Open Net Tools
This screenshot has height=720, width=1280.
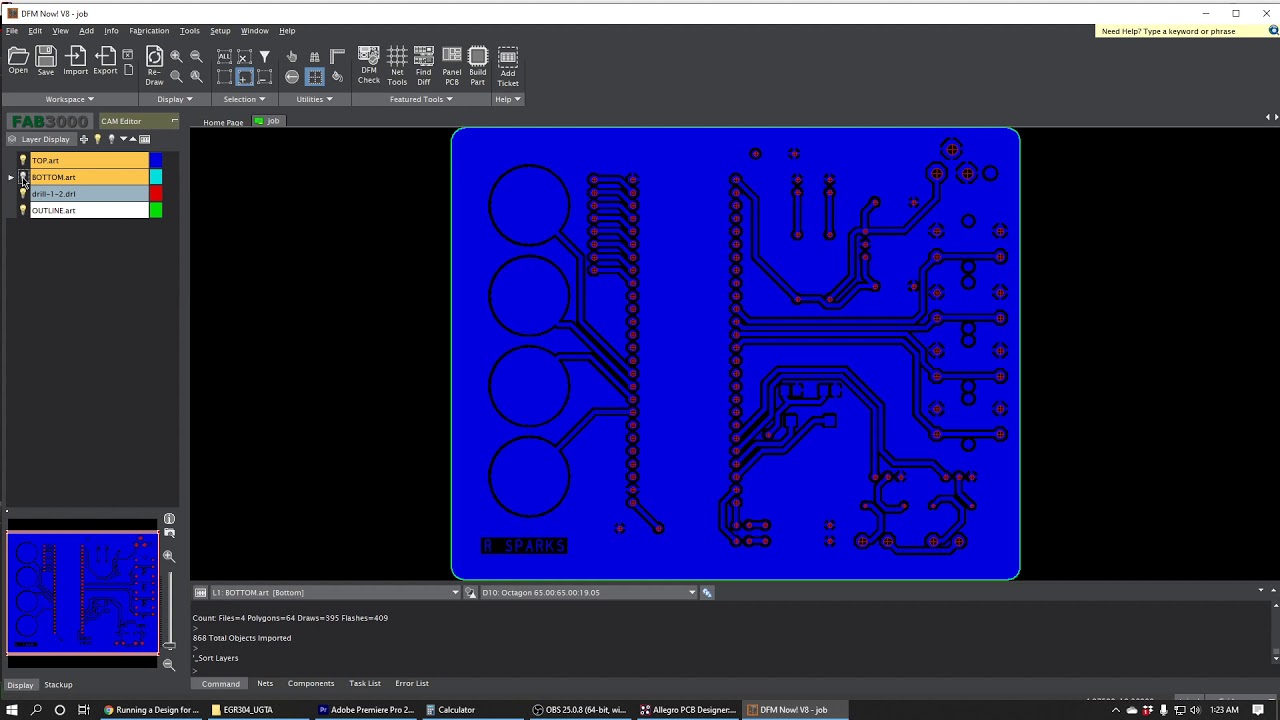[x=397, y=66]
